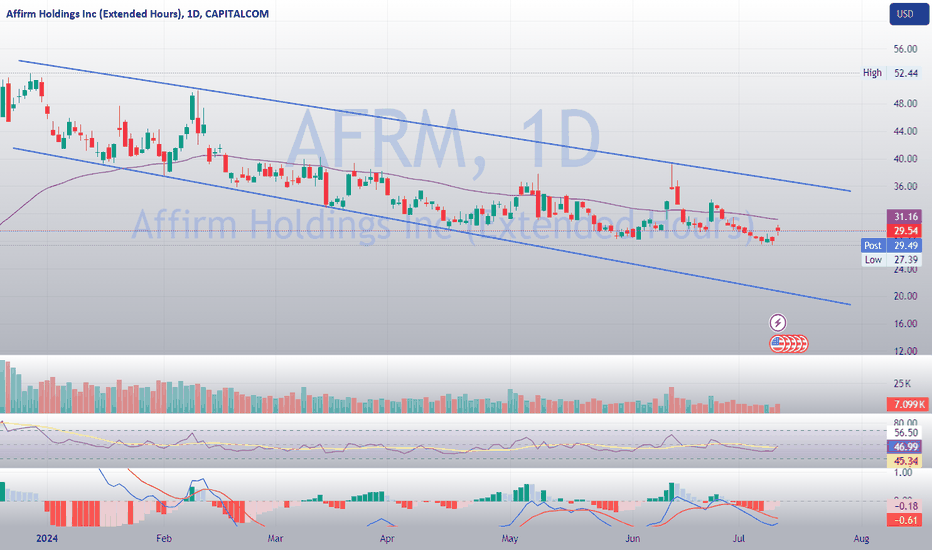
Task: Click the Jun label on time axis
Action: click(632, 538)
